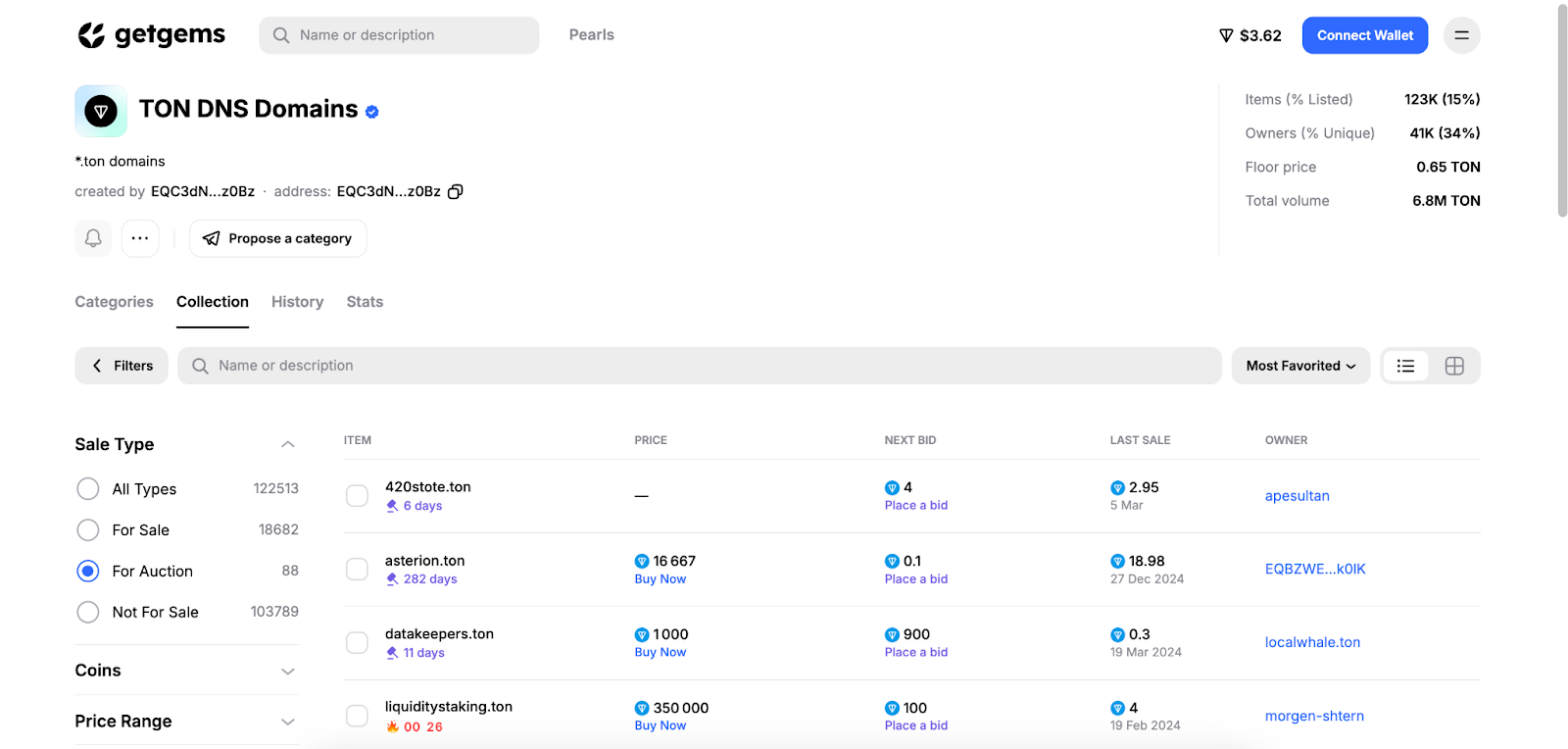Viewport: 1568px width, 749px height.
Task: Click Buy Now for liquiditystaking.ton
Action: (661, 726)
